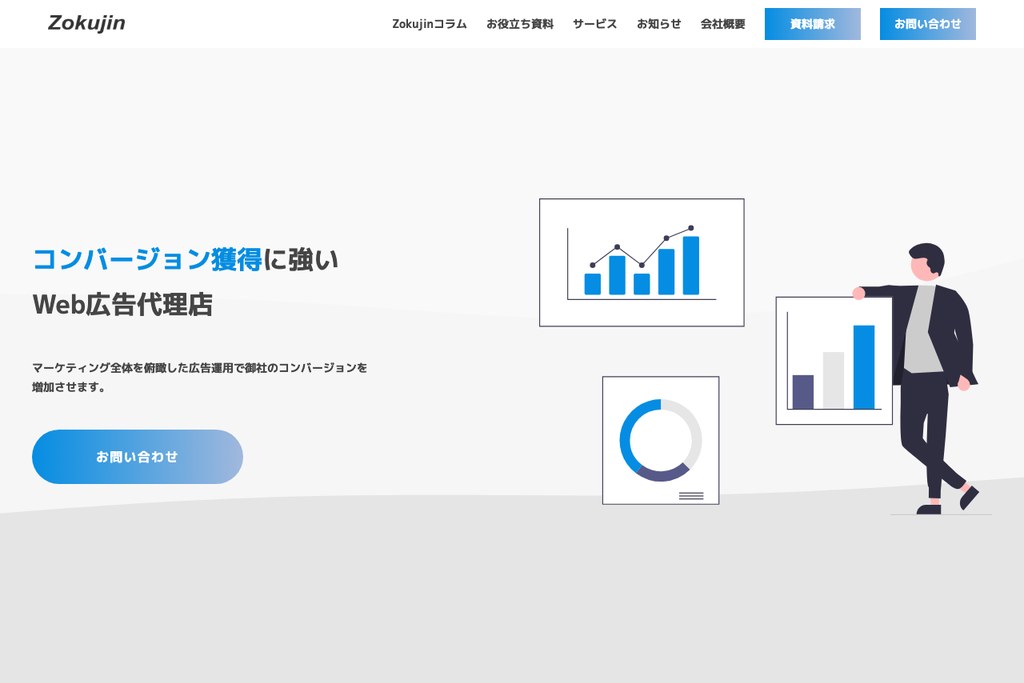Open the サービス page from the navigation
1024x683 pixels.
click(594, 23)
